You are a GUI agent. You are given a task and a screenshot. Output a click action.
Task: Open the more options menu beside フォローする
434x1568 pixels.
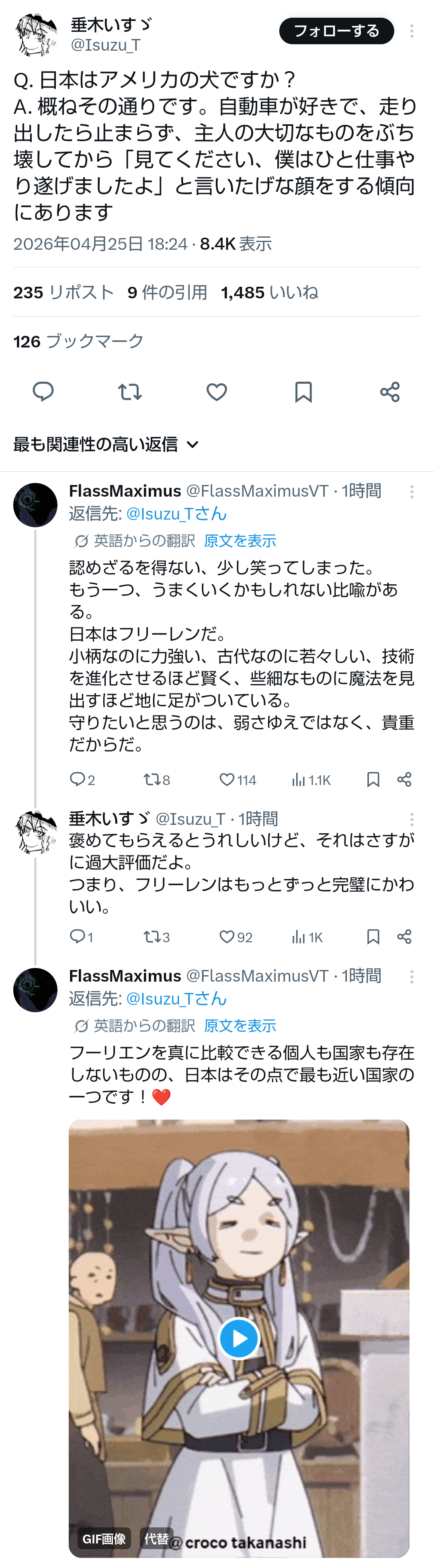tap(411, 31)
